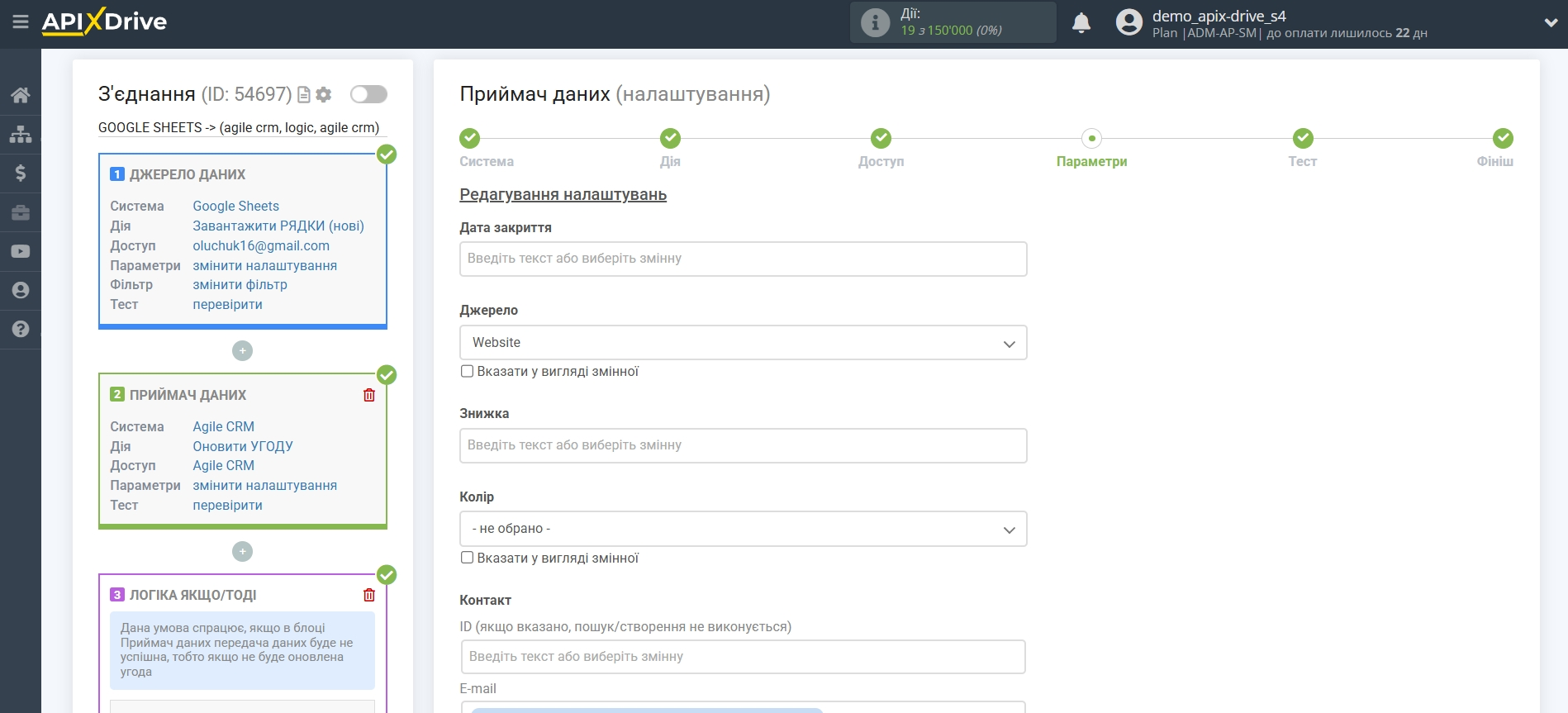Open the Google Sheets system link
Screen dimensions: 1568x713
pos(236,207)
